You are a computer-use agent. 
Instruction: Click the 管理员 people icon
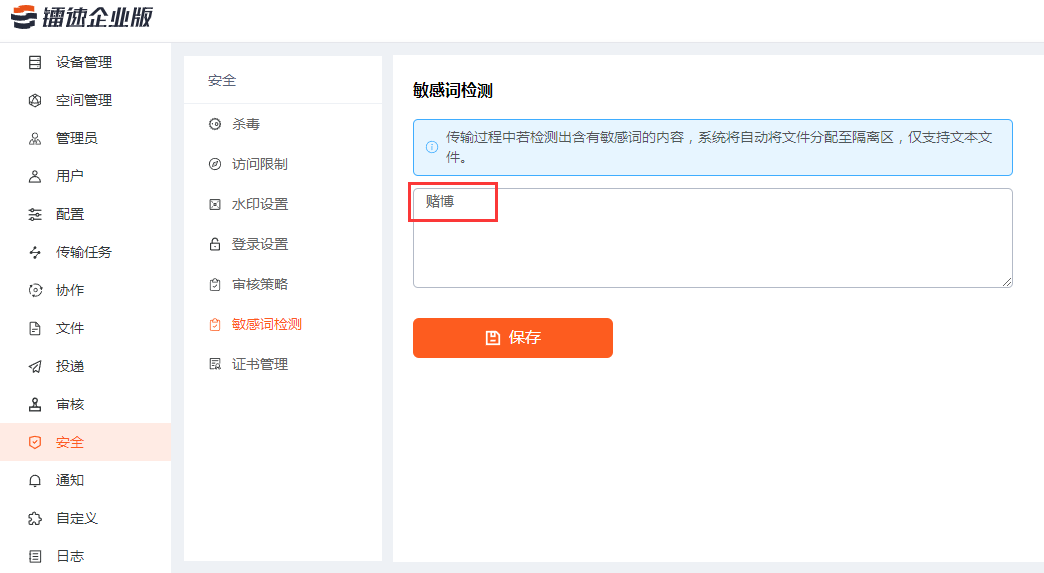pos(35,138)
